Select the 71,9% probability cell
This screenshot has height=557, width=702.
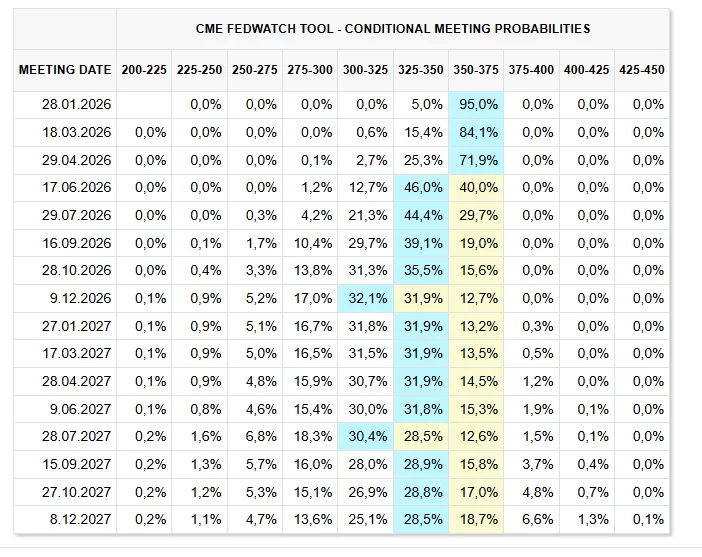pos(478,160)
